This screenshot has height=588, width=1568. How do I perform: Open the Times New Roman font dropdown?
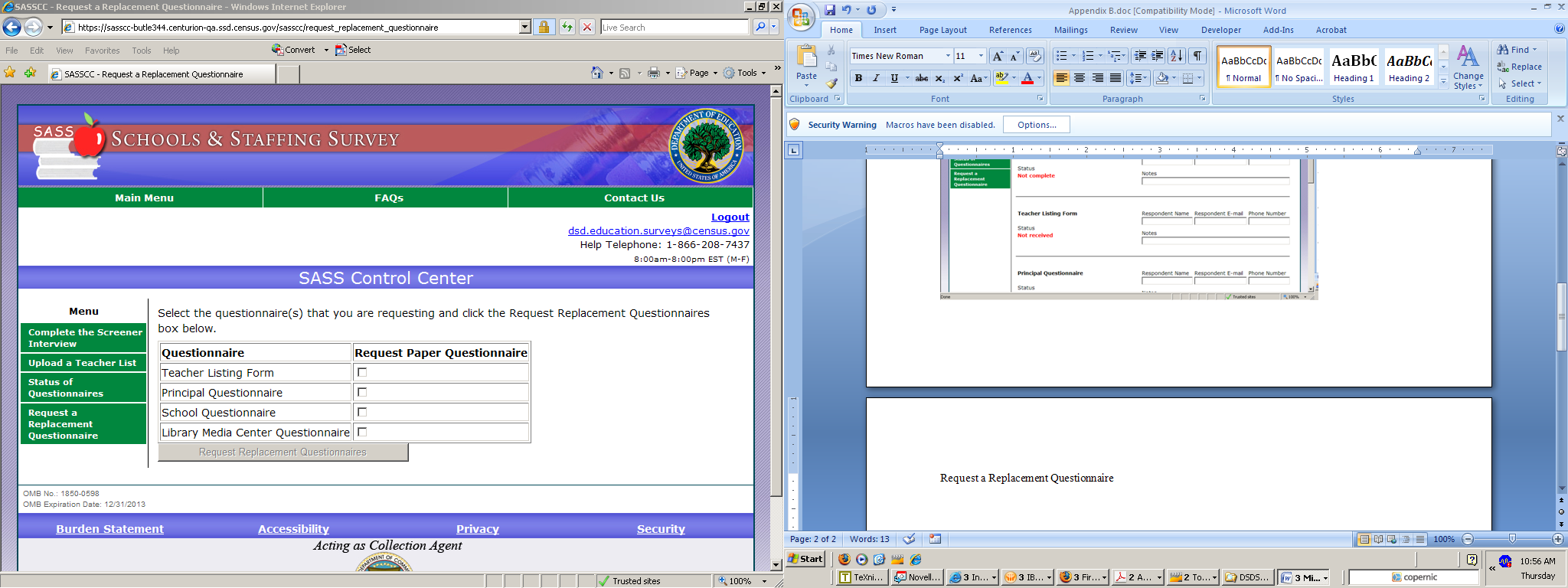point(947,56)
